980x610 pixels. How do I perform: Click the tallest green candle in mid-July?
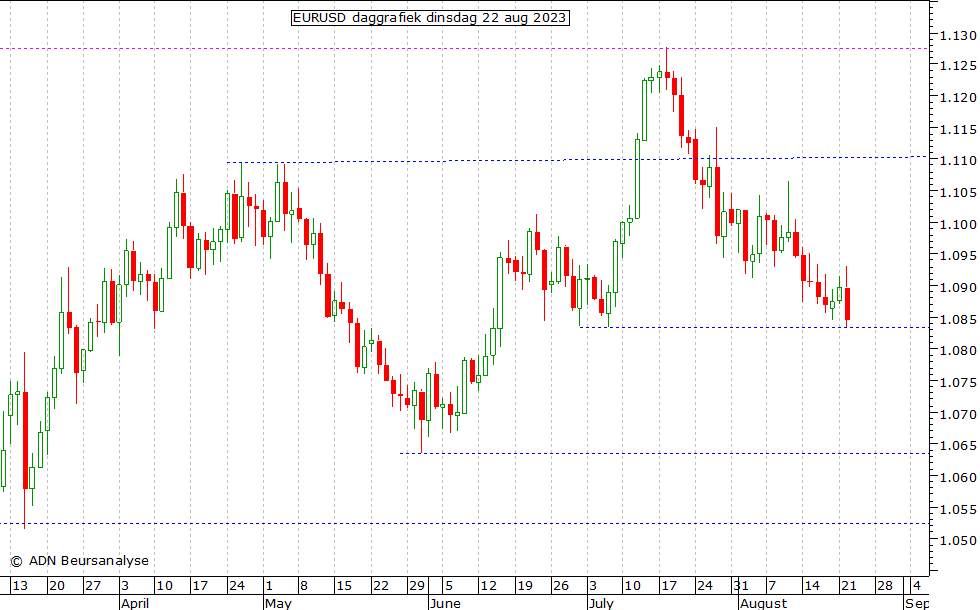click(637, 178)
